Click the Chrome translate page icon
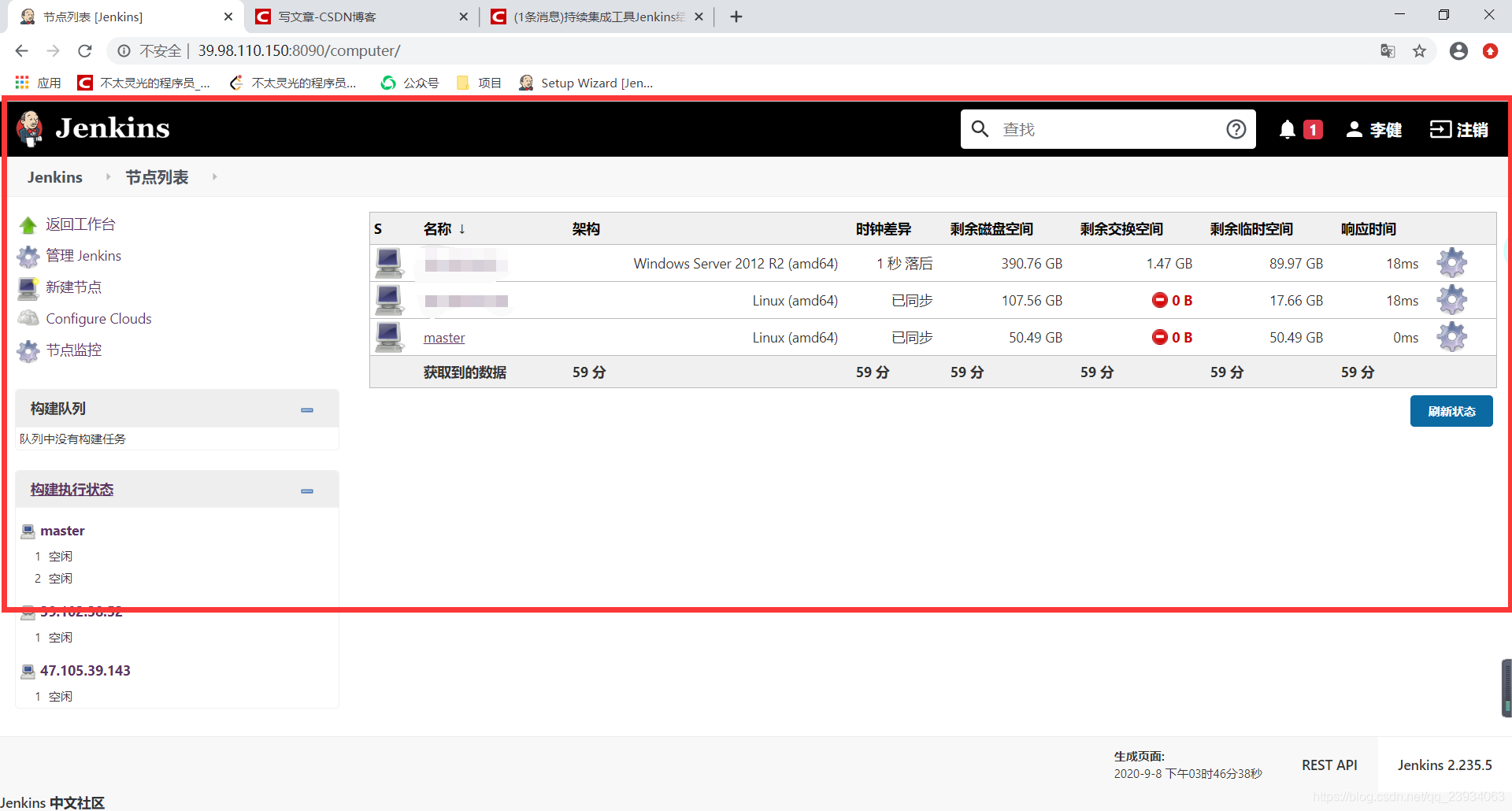 pos(1388,51)
